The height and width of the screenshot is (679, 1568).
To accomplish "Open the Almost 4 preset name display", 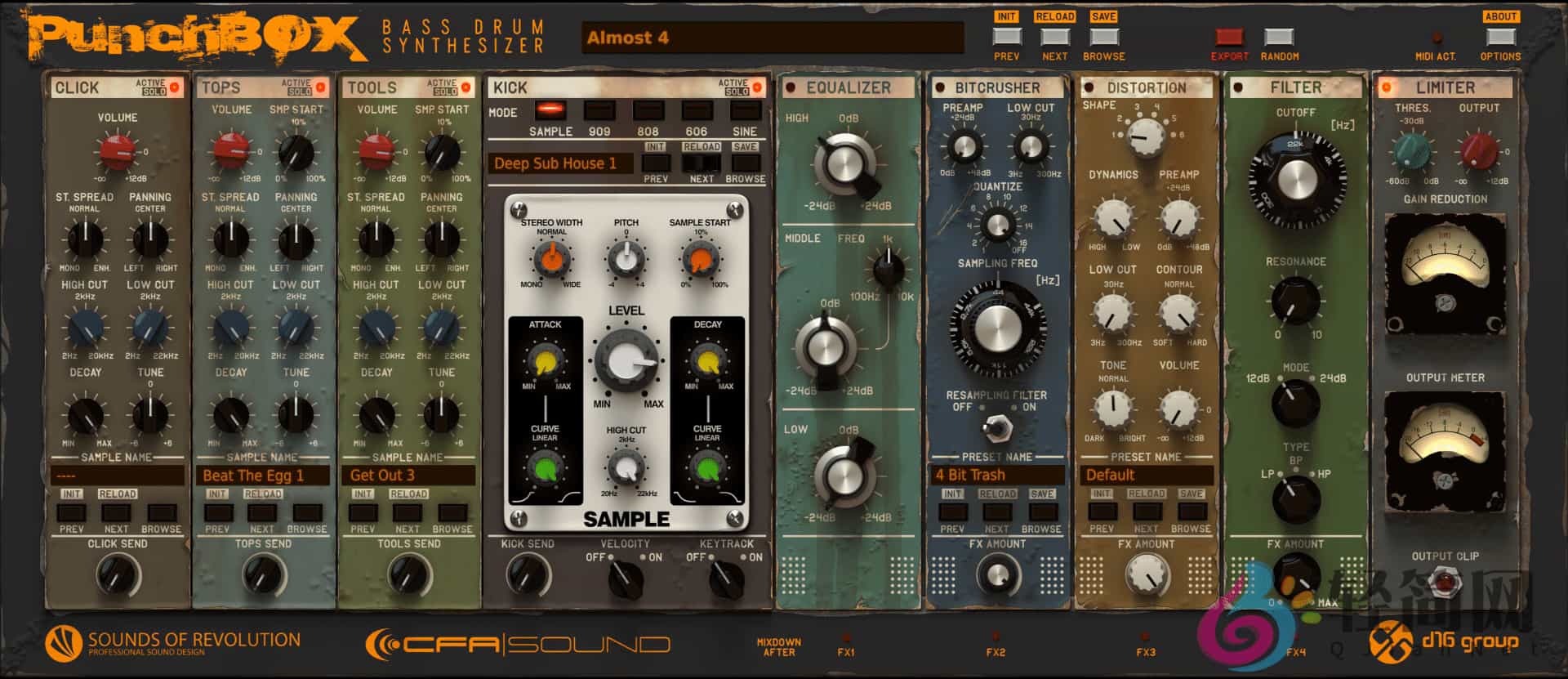I will point(772,38).
